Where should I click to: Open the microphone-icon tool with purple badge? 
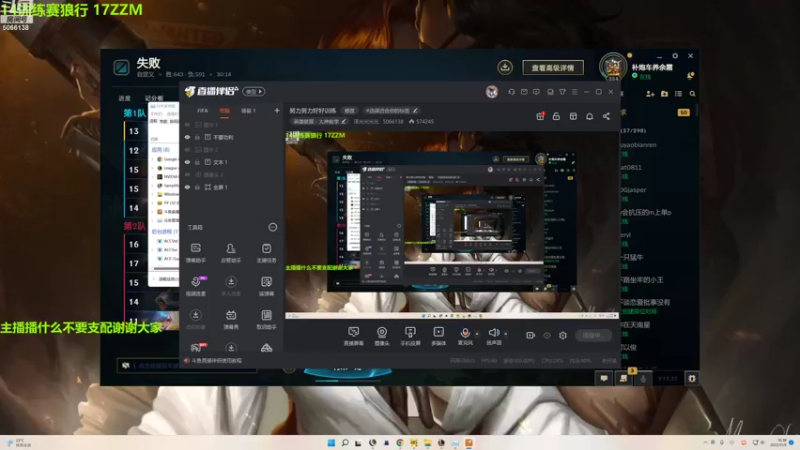coord(196,286)
